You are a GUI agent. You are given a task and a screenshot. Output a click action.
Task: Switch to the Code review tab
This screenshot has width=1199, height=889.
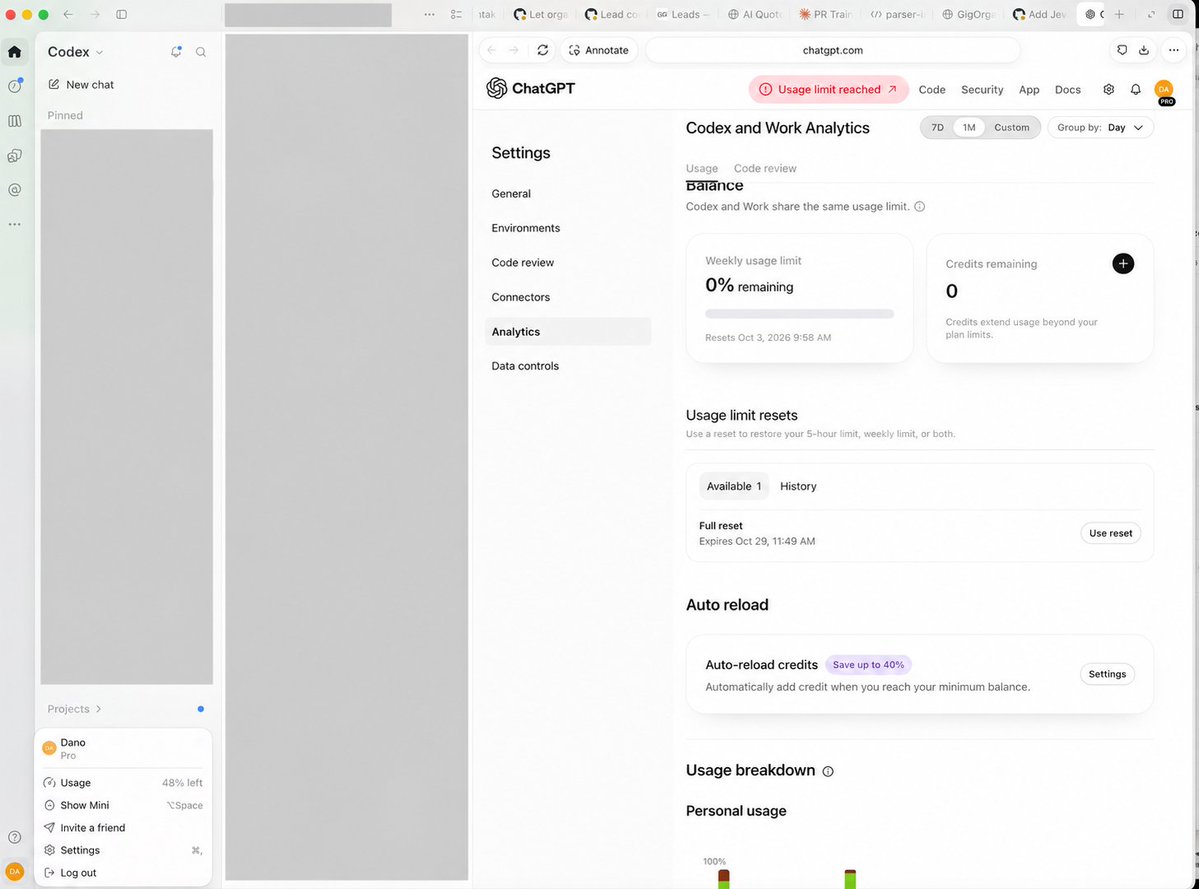pyautogui.click(x=765, y=168)
